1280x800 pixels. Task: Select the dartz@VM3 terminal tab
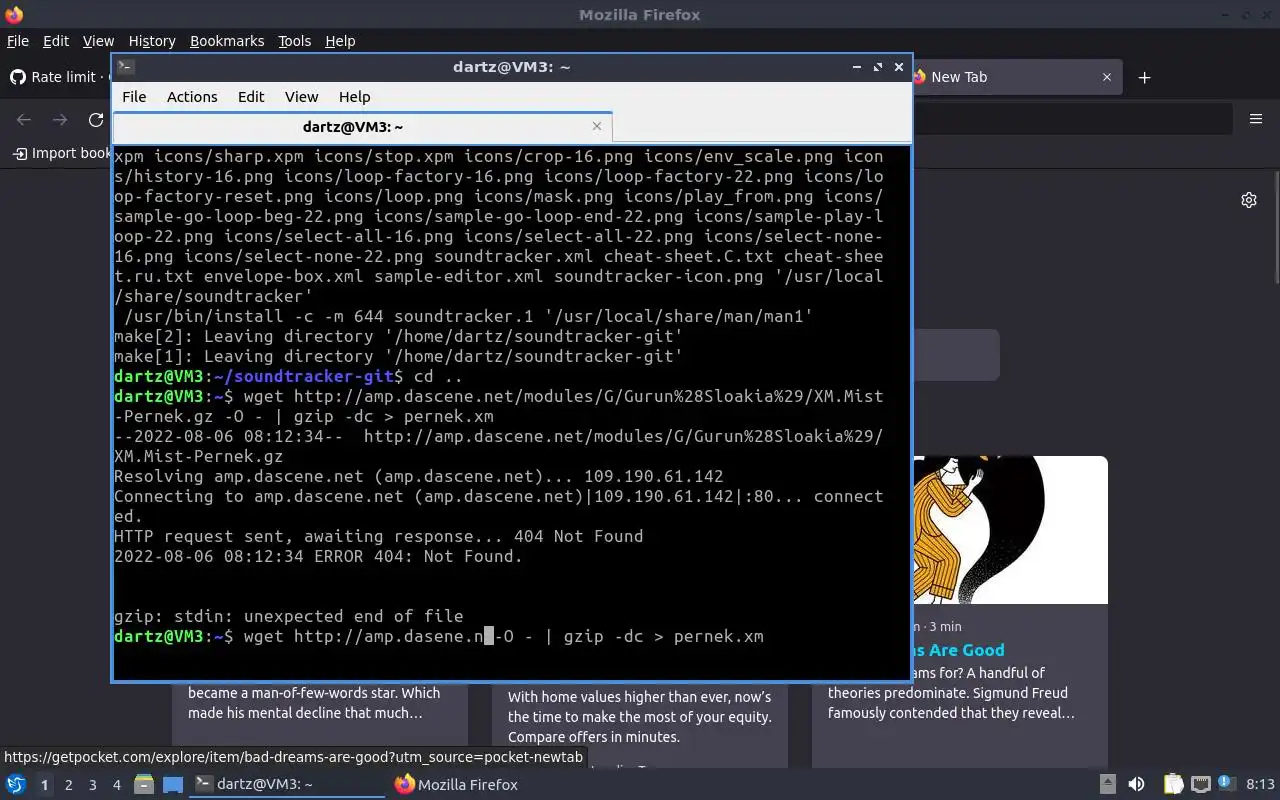click(x=362, y=127)
